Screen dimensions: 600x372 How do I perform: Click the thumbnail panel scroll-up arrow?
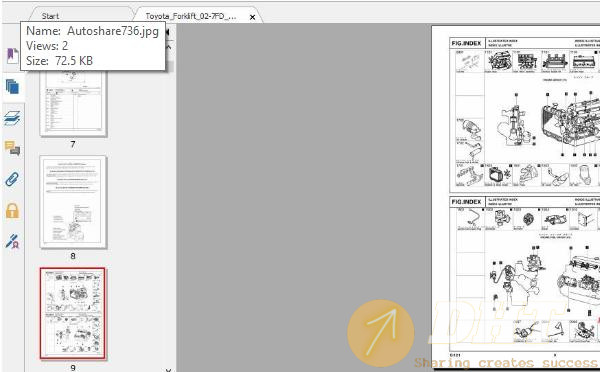pos(168,47)
